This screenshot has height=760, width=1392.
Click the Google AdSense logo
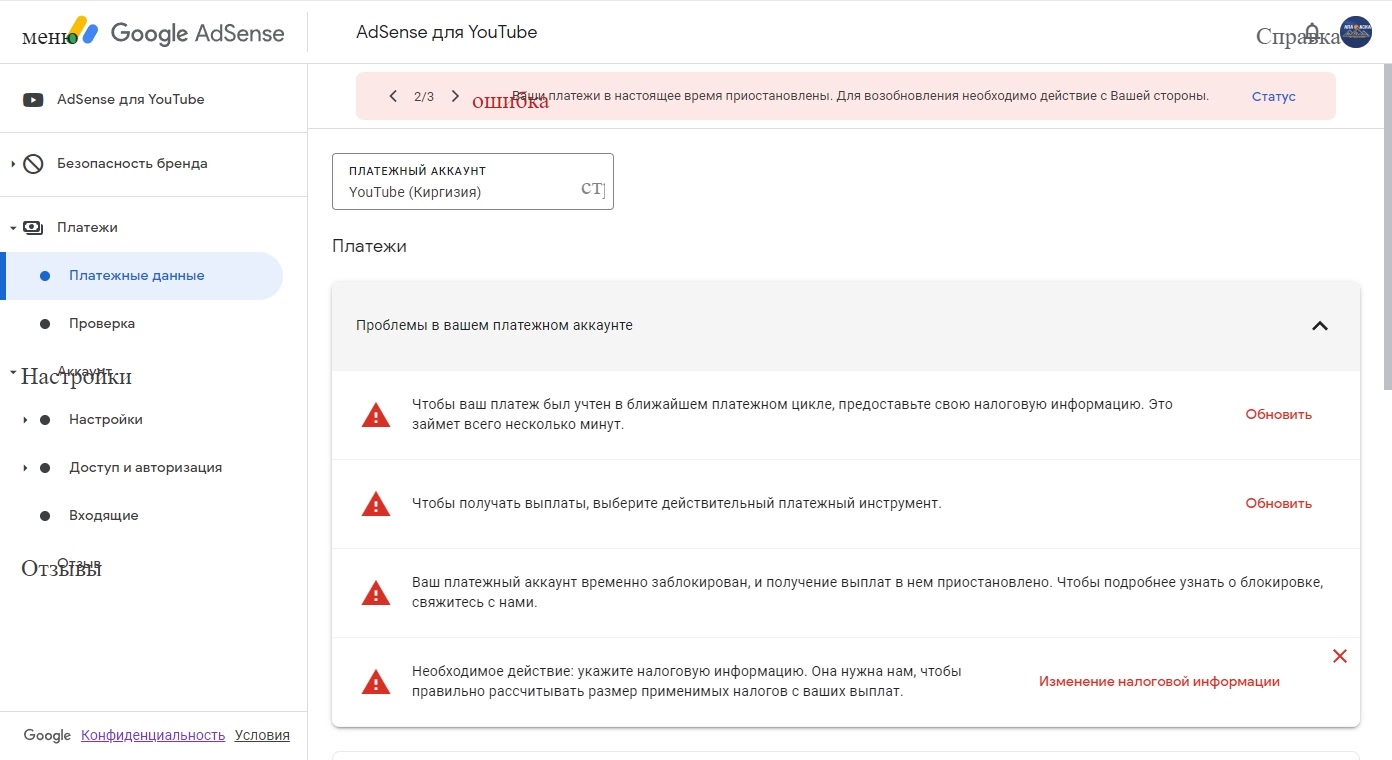[175, 32]
